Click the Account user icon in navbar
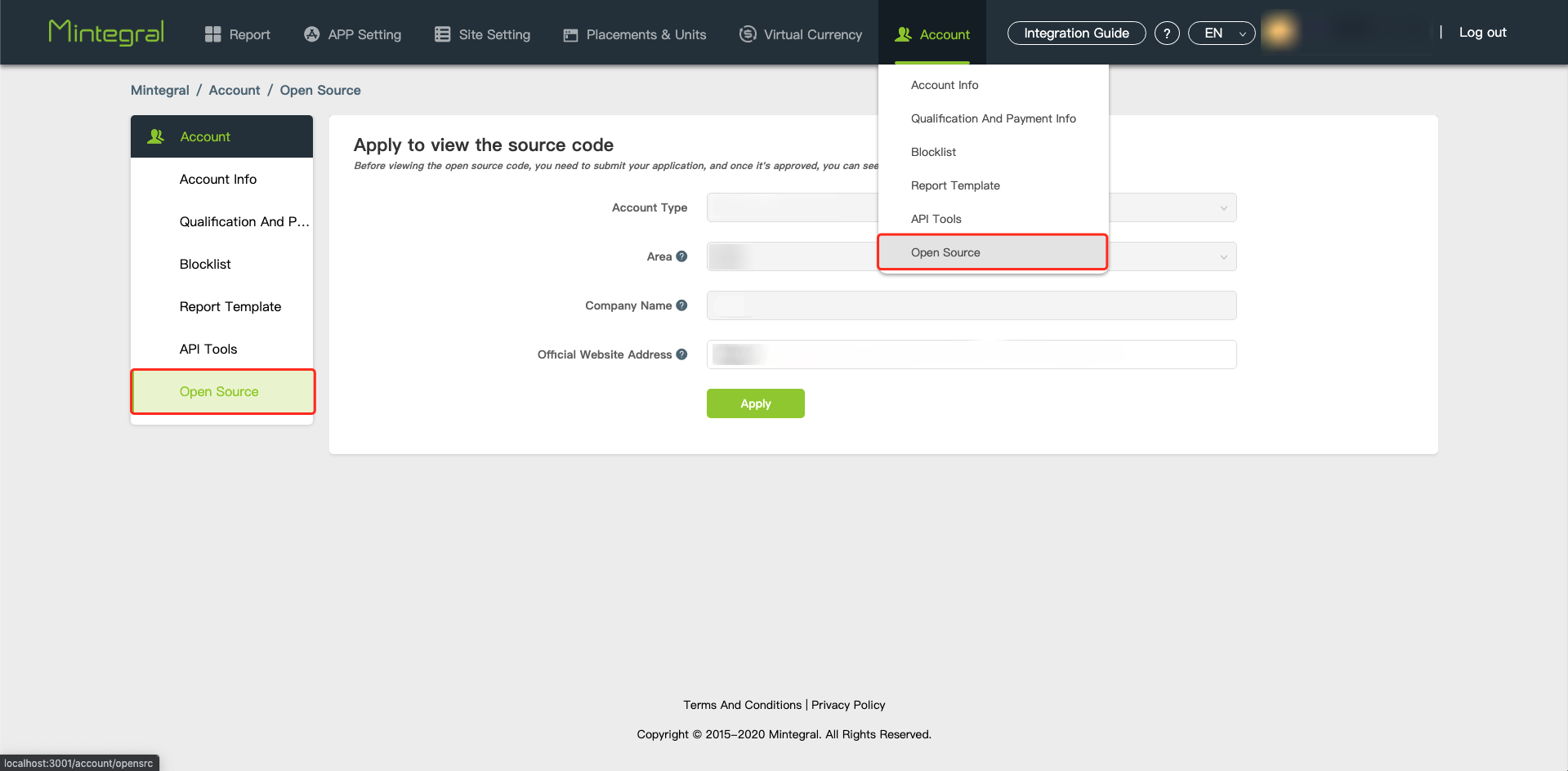The width and height of the screenshot is (1568, 771). (x=903, y=34)
